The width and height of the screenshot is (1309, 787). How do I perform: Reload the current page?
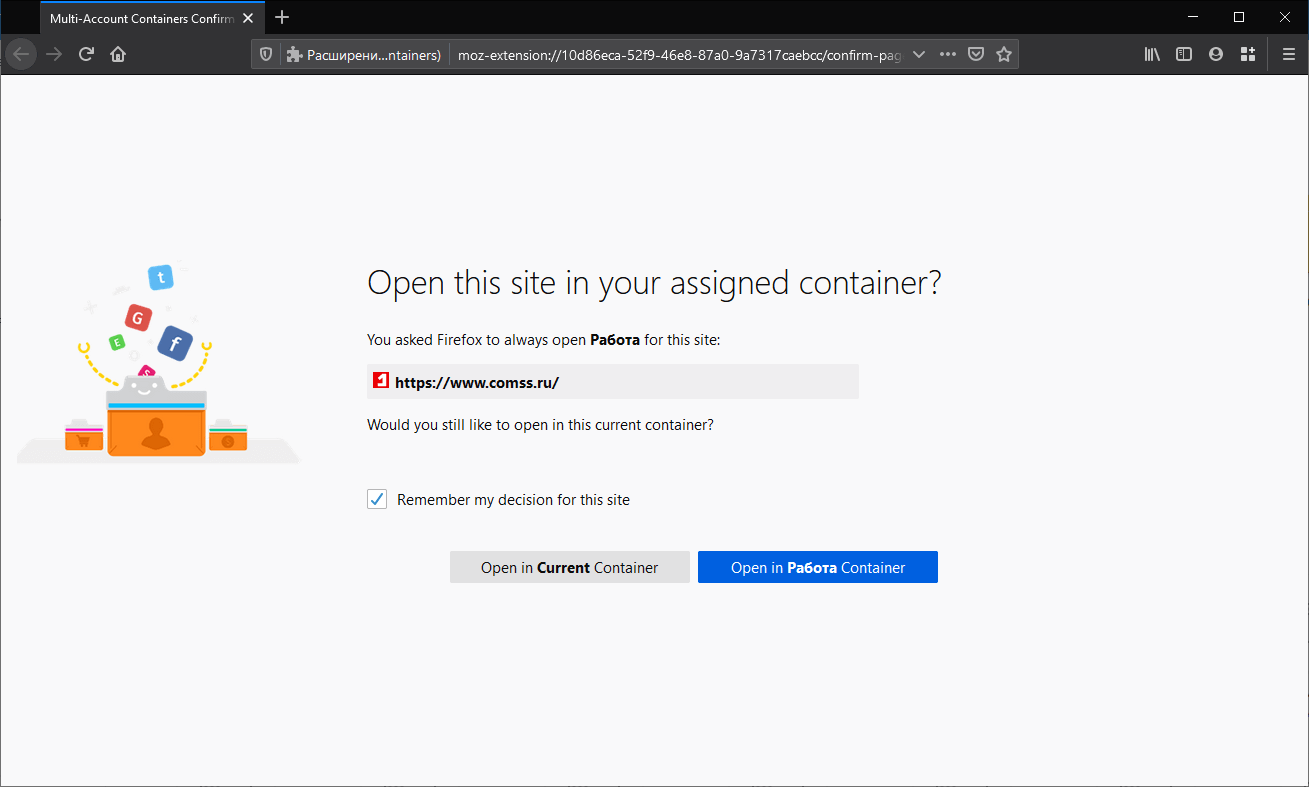pyautogui.click(x=86, y=54)
